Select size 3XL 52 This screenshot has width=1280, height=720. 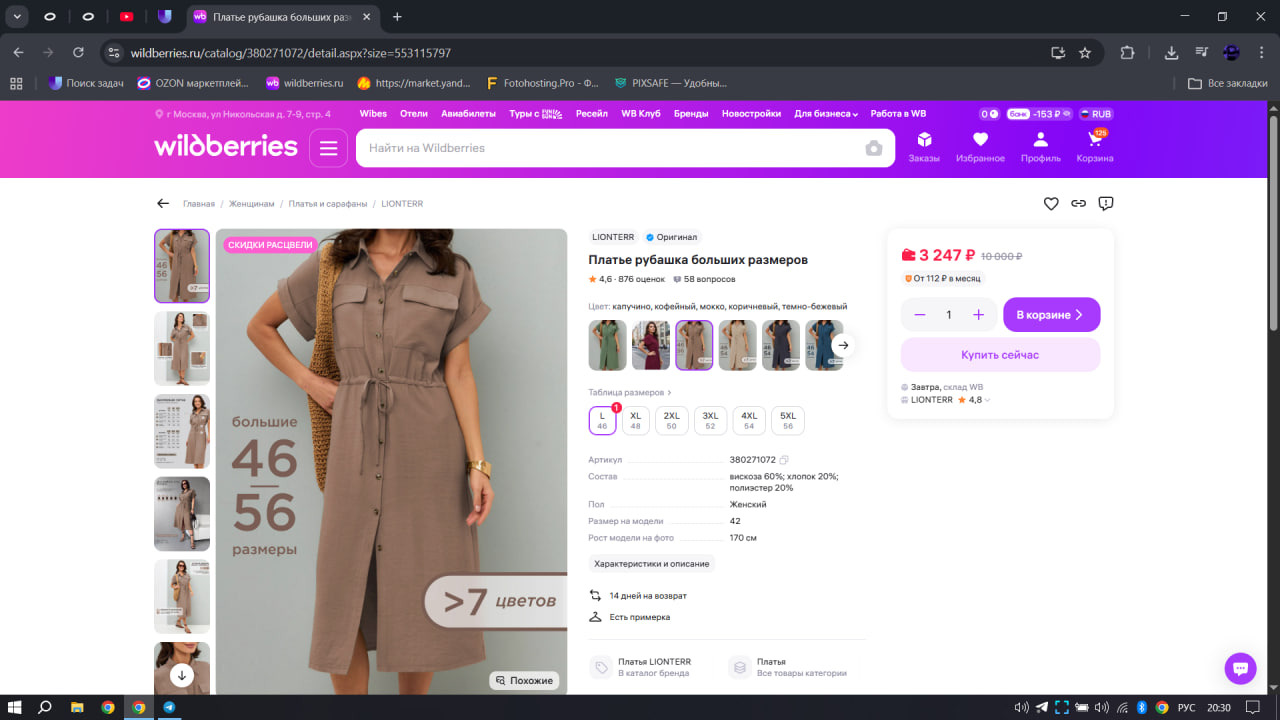(711, 421)
